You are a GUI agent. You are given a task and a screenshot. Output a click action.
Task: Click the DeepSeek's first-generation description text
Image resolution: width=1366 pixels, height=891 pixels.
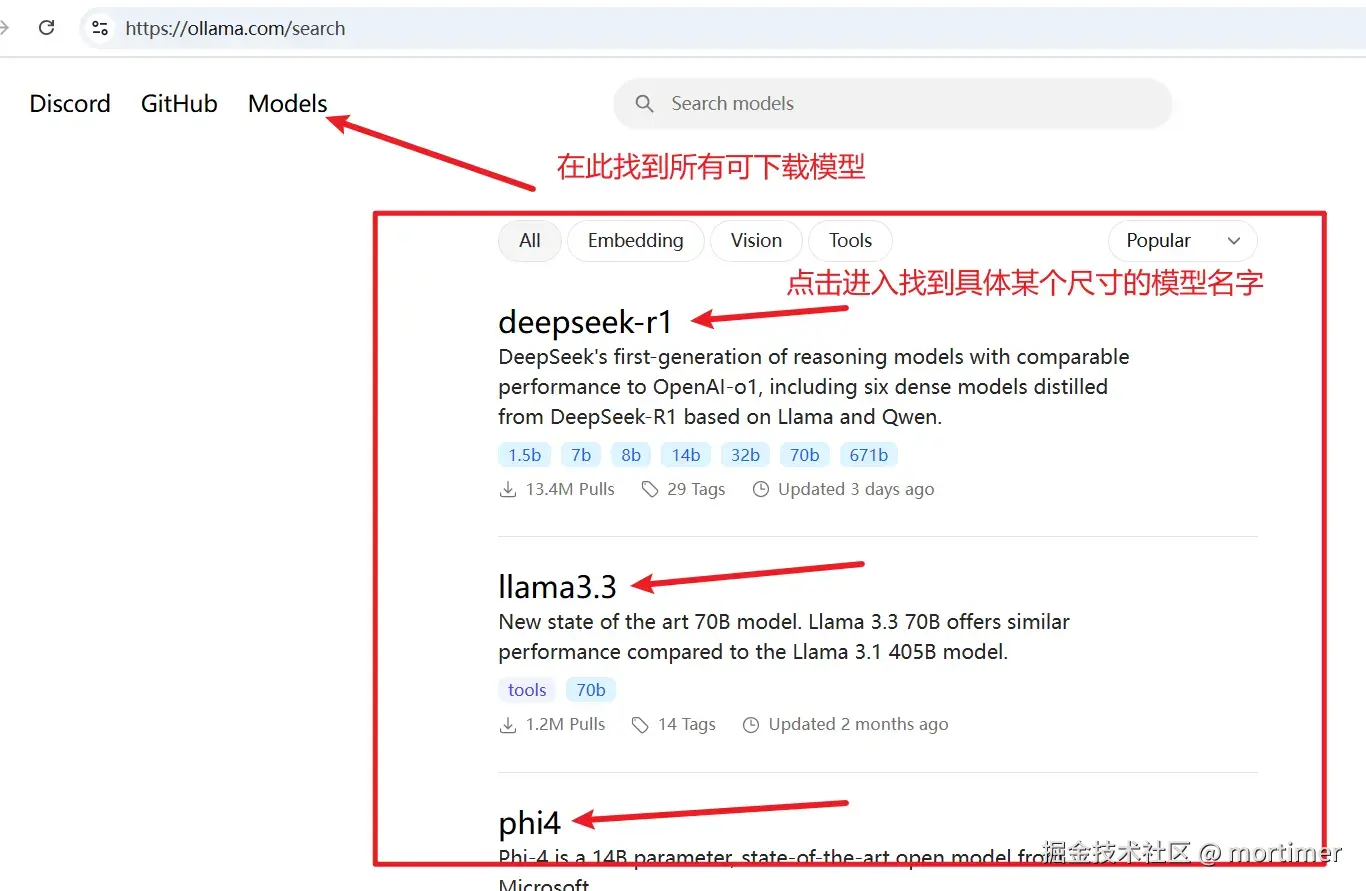[814, 387]
